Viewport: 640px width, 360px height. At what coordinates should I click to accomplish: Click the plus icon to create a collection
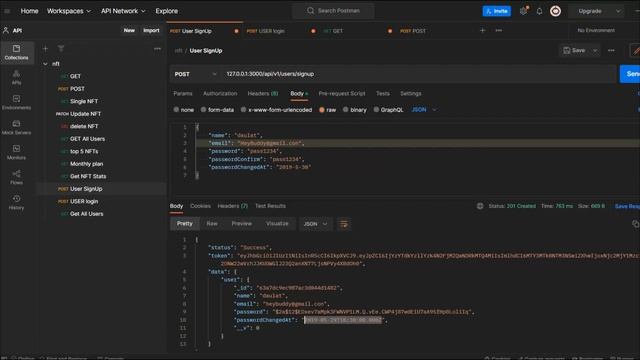(x=45, y=49)
